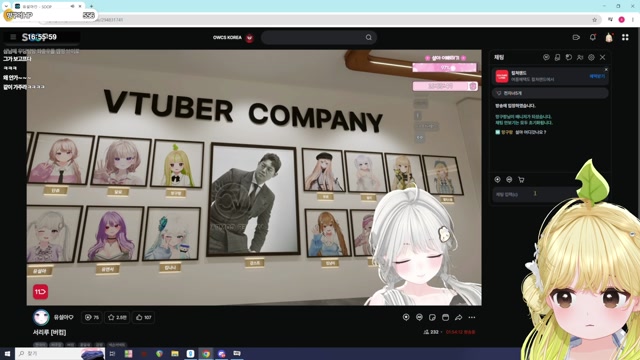Viewport: 640px width, 360px height.
Task: Click the mobile device icon in chat header
Action: tap(557, 58)
